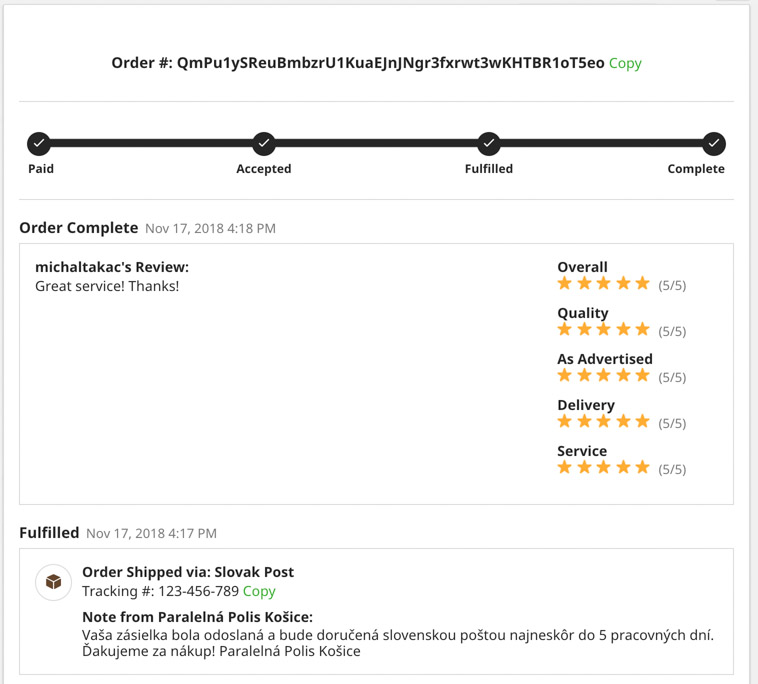758x684 pixels.
Task: Click the fifth Quality rating star
Action: [x=642, y=330]
